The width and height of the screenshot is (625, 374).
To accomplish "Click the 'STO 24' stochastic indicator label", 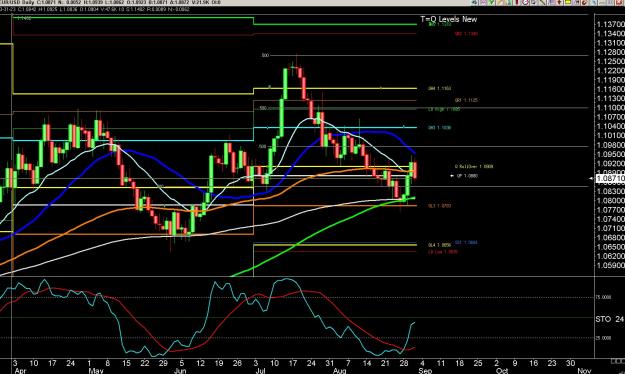I will (x=609, y=319).
